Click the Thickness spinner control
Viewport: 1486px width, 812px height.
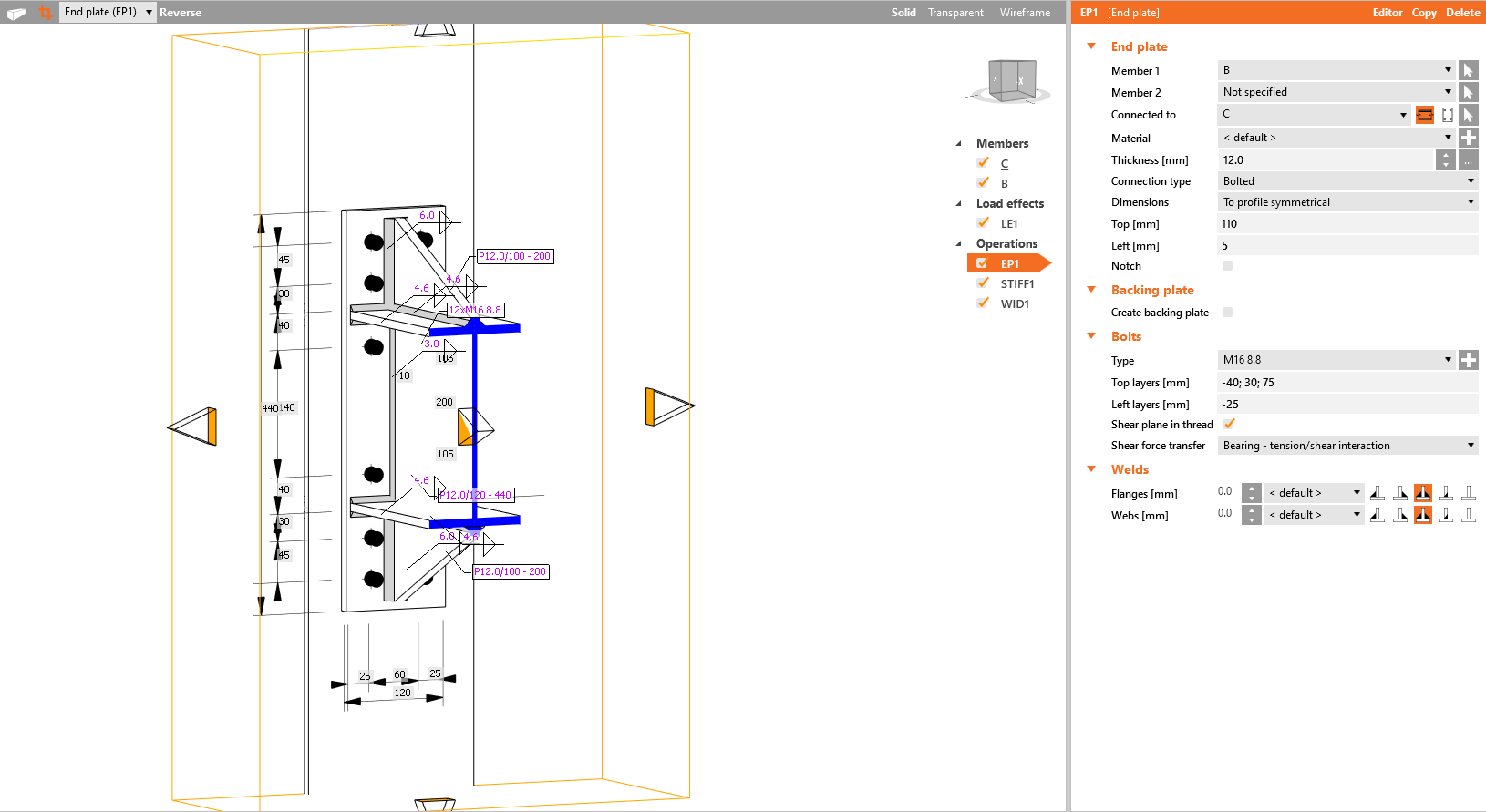[x=1445, y=159]
